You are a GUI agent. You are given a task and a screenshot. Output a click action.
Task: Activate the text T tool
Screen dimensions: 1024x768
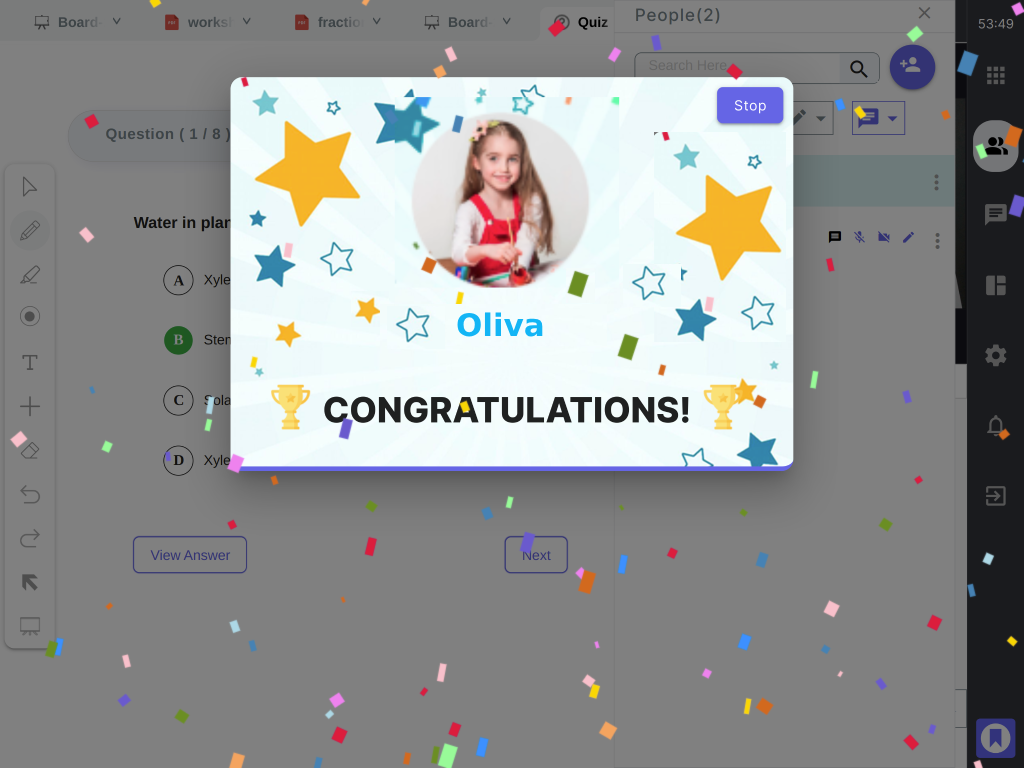pyautogui.click(x=29, y=362)
